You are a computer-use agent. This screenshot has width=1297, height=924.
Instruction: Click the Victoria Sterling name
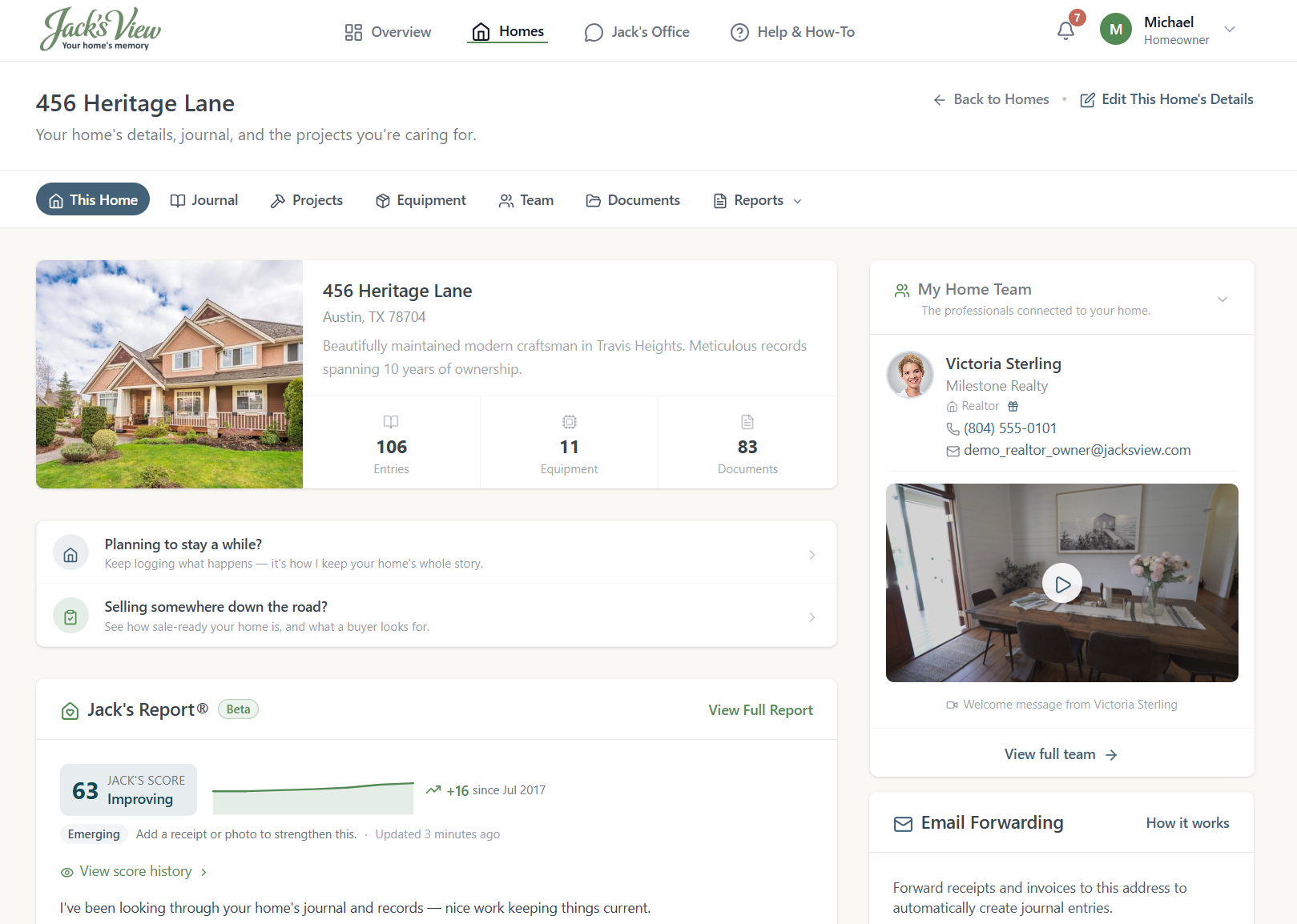coord(1003,364)
